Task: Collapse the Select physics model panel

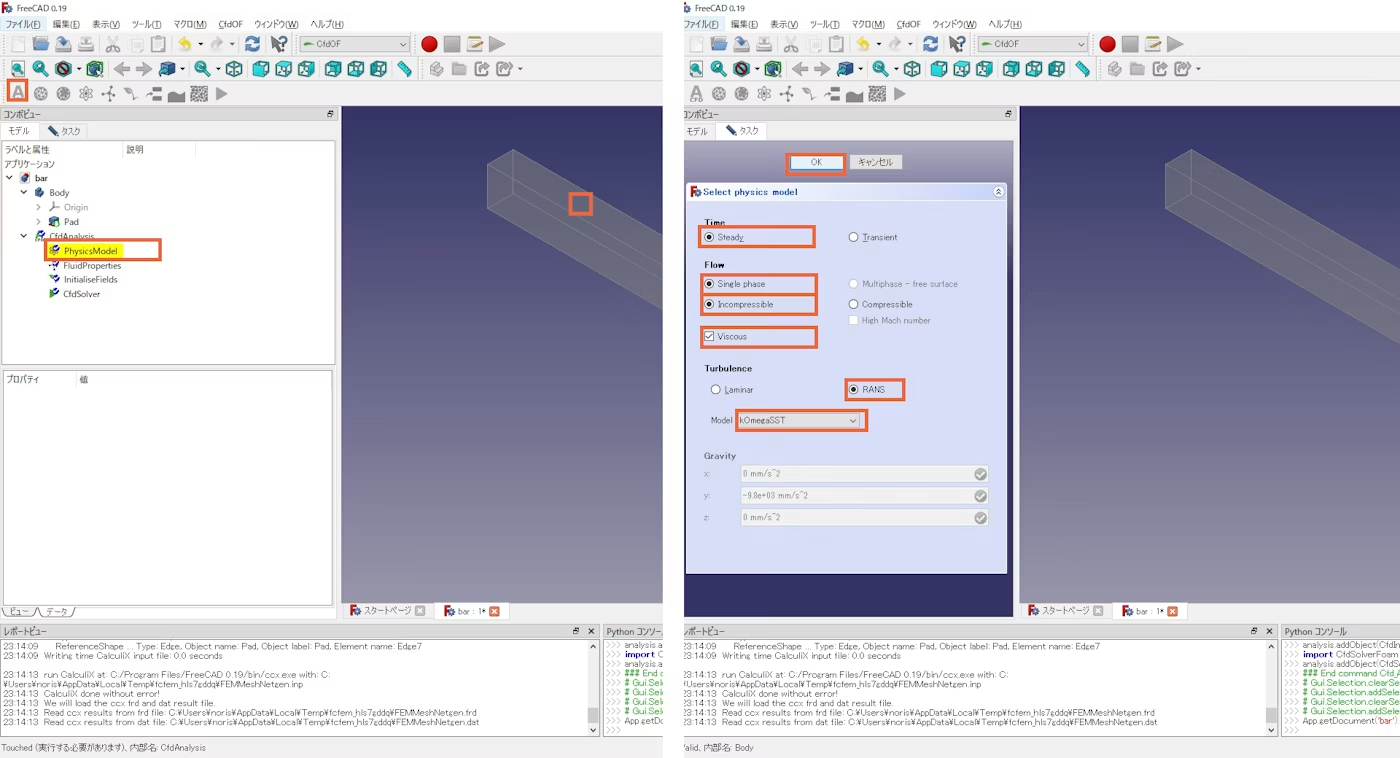Action: (x=998, y=192)
